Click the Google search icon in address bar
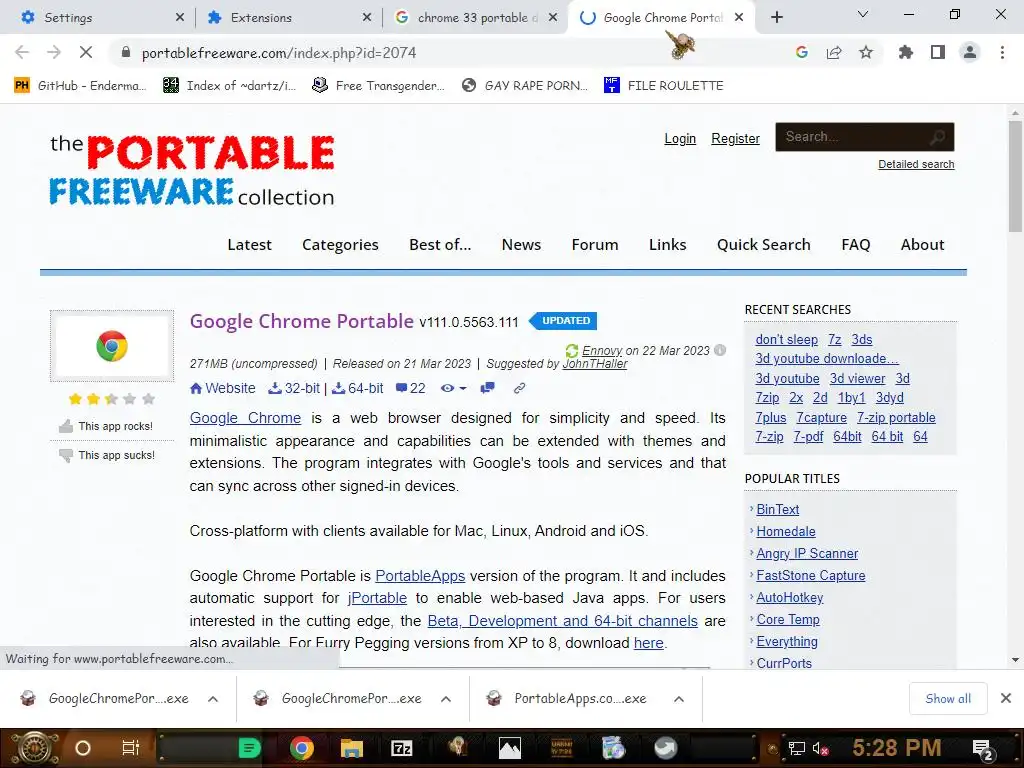The image size is (1024, 768). pyautogui.click(x=802, y=52)
